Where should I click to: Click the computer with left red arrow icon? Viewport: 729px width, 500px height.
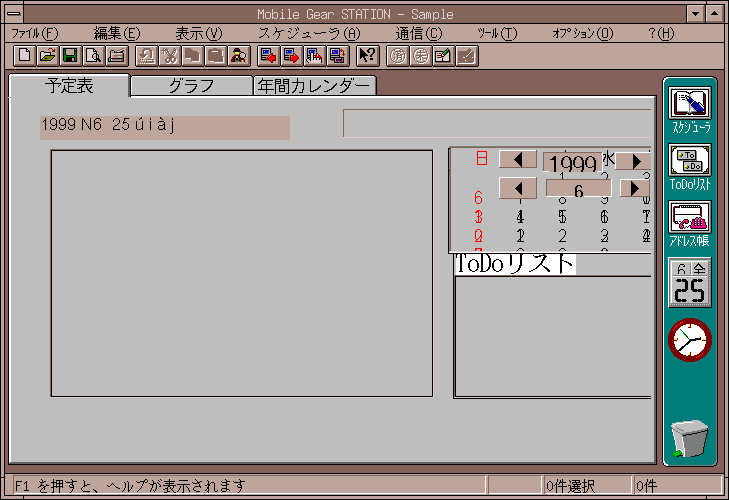[x=268, y=56]
